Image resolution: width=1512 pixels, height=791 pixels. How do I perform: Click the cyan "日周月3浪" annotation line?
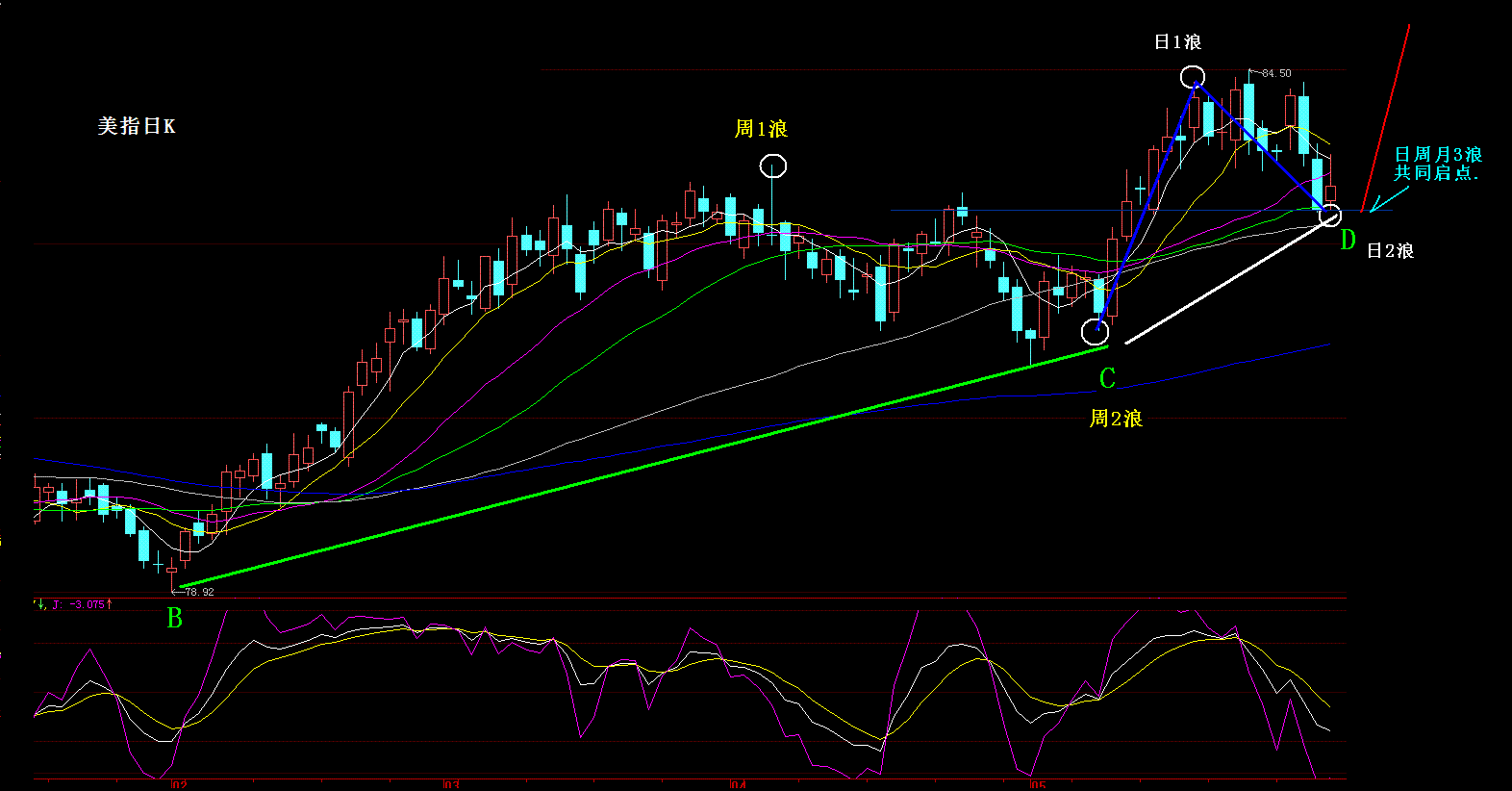click(1438, 155)
